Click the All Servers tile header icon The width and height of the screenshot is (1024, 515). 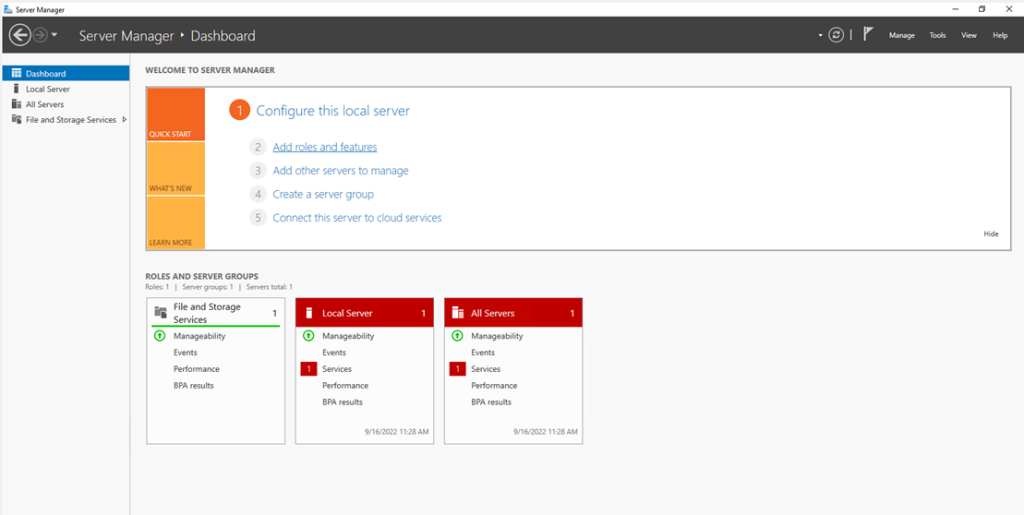[458, 313]
